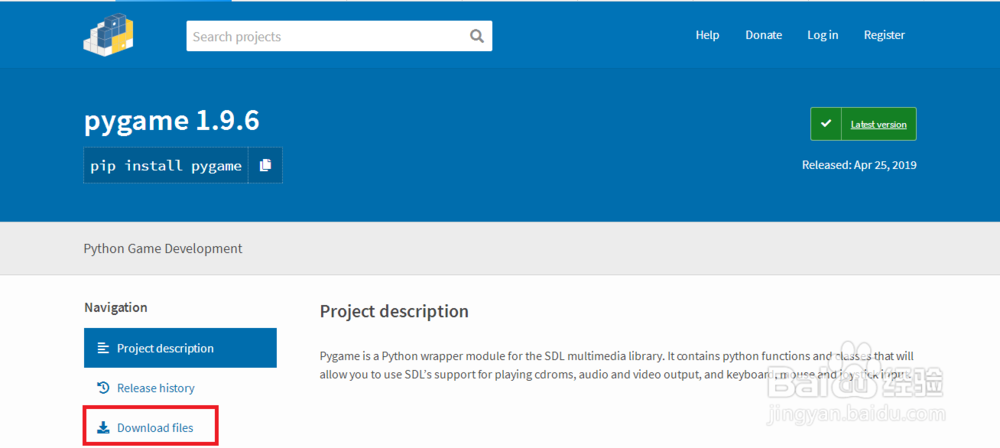Image resolution: width=1000 pixels, height=448 pixels.
Task: Copy pip install command with clipboard icon
Action: 265,165
